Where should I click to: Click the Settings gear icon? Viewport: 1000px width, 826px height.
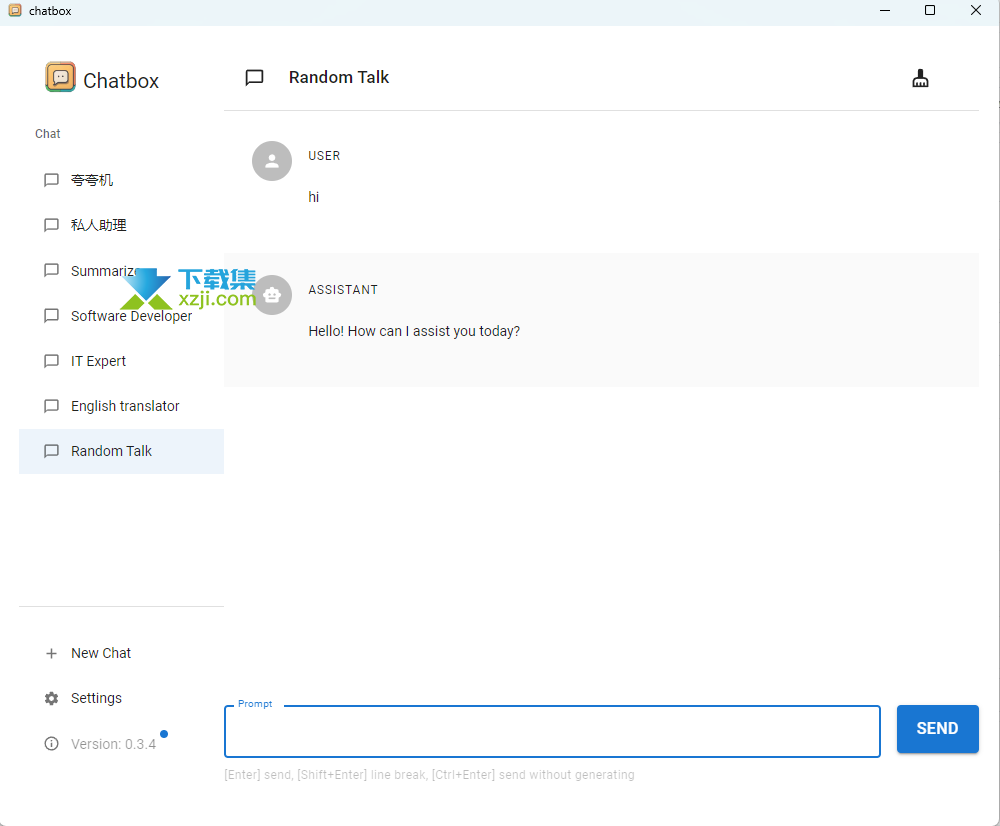[51, 698]
